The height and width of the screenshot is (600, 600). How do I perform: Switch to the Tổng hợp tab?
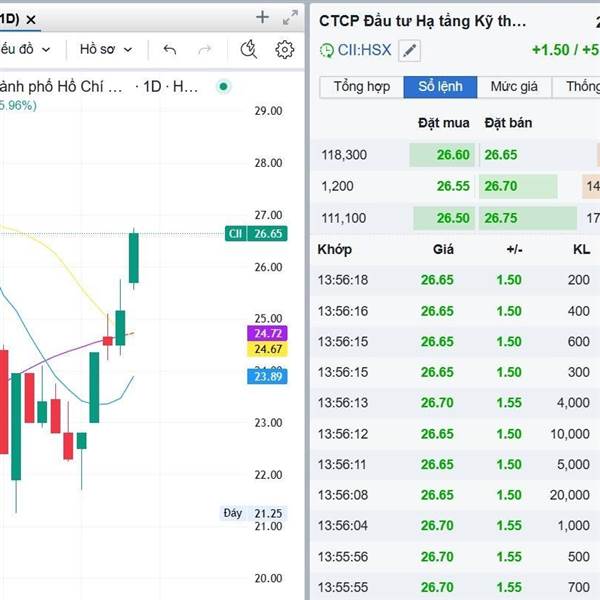coord(361,87)
